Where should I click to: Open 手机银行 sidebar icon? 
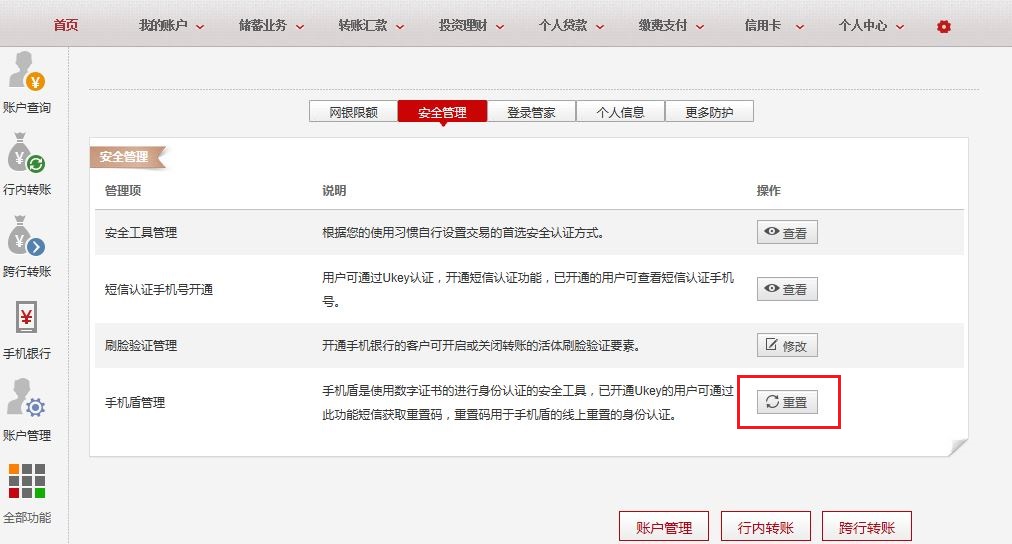[x=26, y=317]
